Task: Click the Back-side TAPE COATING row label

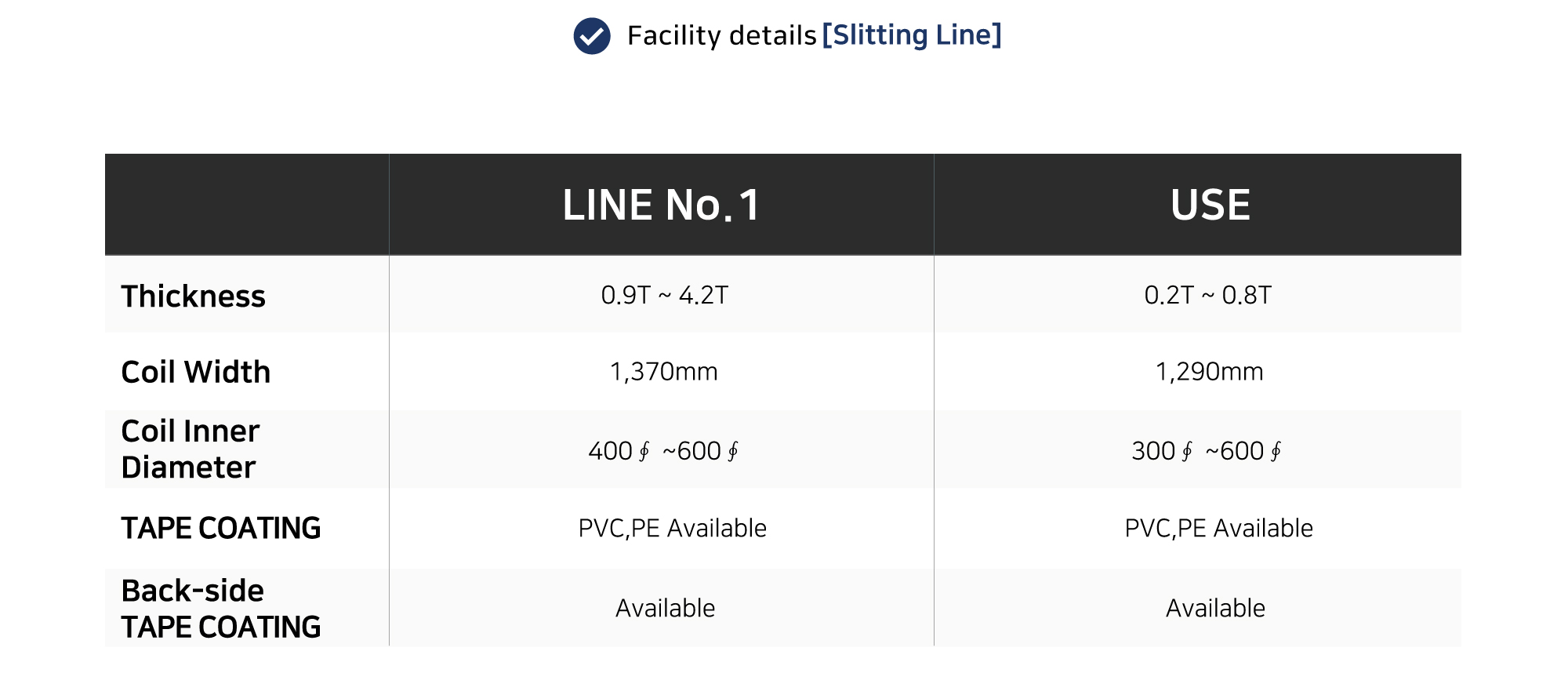Action: [221, 609]
